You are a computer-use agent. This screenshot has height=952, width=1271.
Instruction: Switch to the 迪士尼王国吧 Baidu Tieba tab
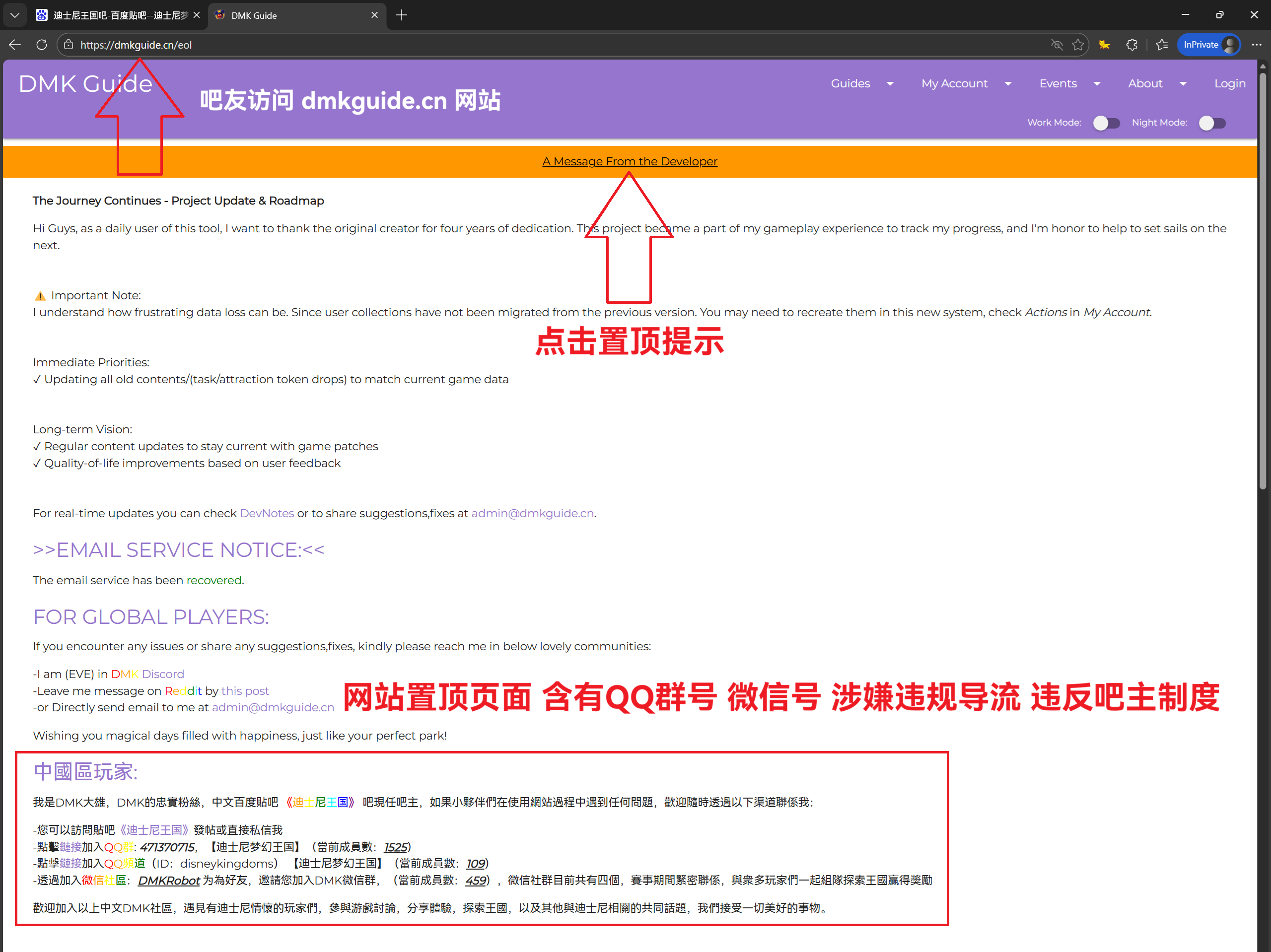click(115, 15)
